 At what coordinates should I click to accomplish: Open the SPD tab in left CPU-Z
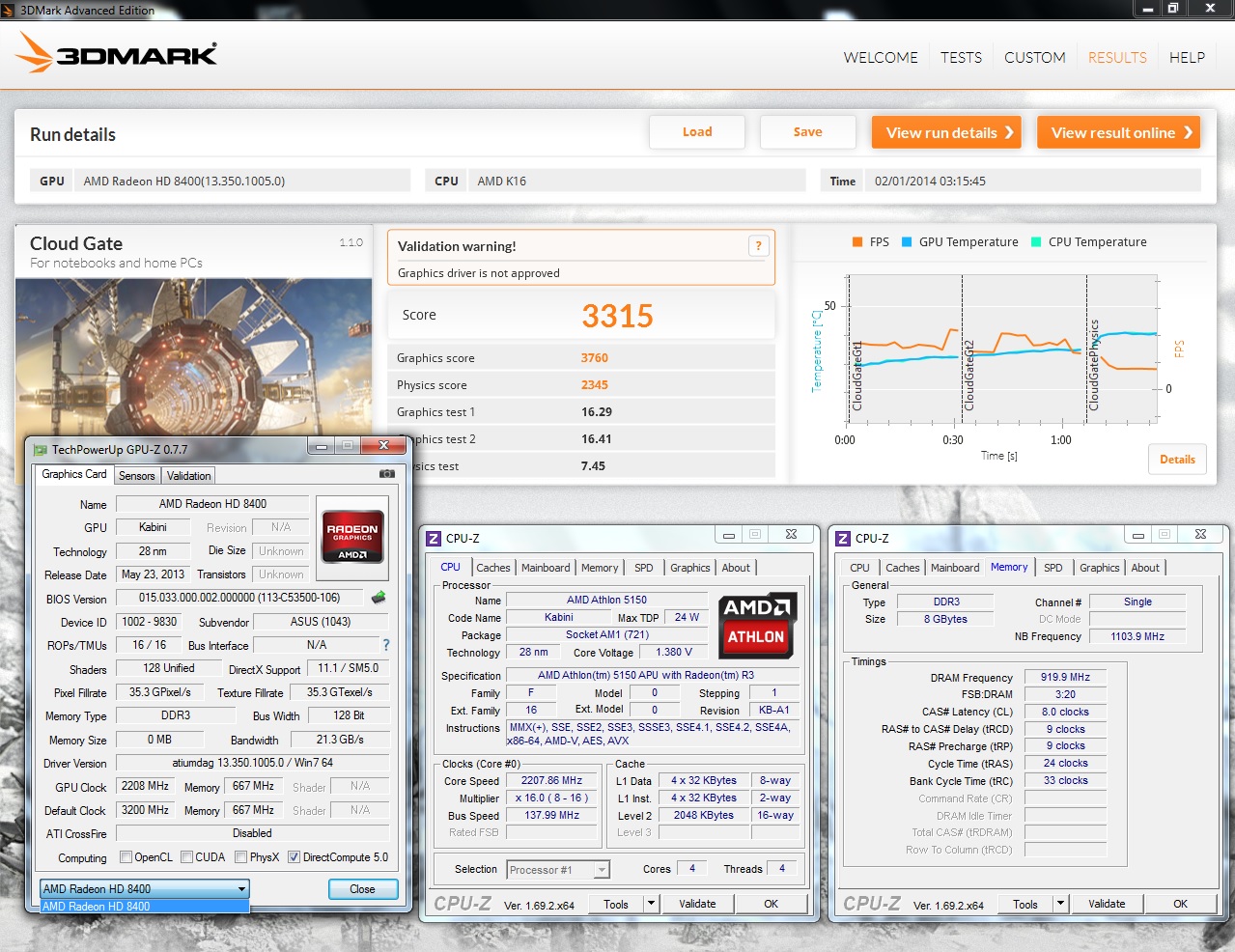(x=643, y=568)
